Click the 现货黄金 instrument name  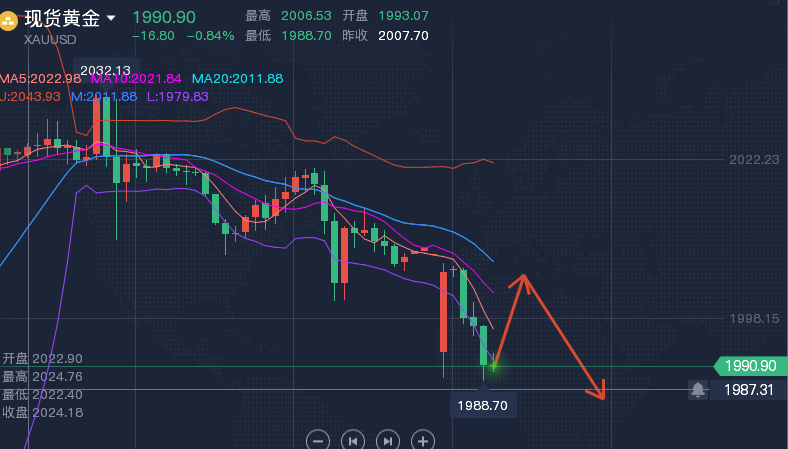[x=62, y=18]
